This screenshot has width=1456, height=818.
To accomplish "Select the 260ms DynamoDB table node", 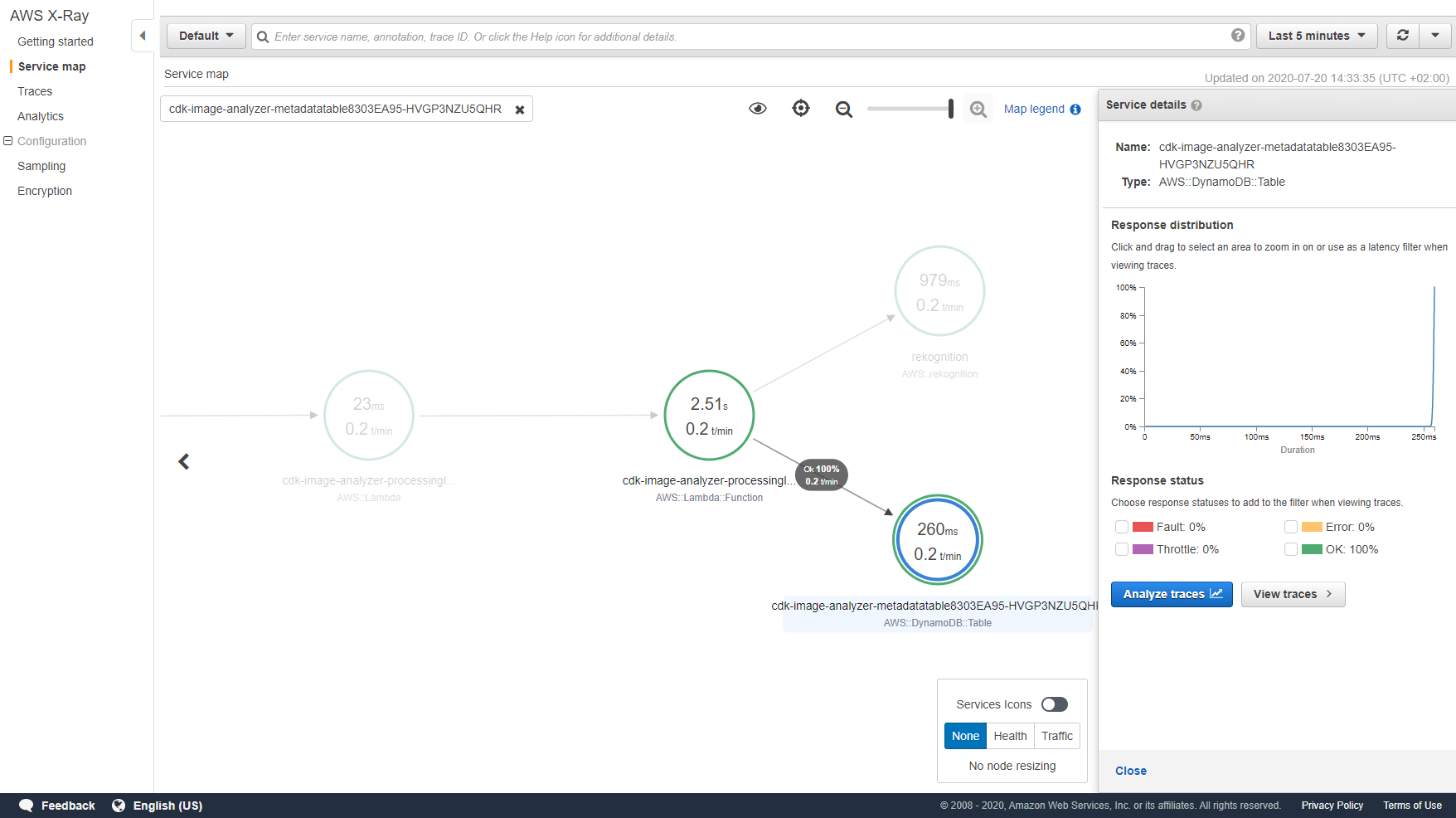I will (938, 540).
